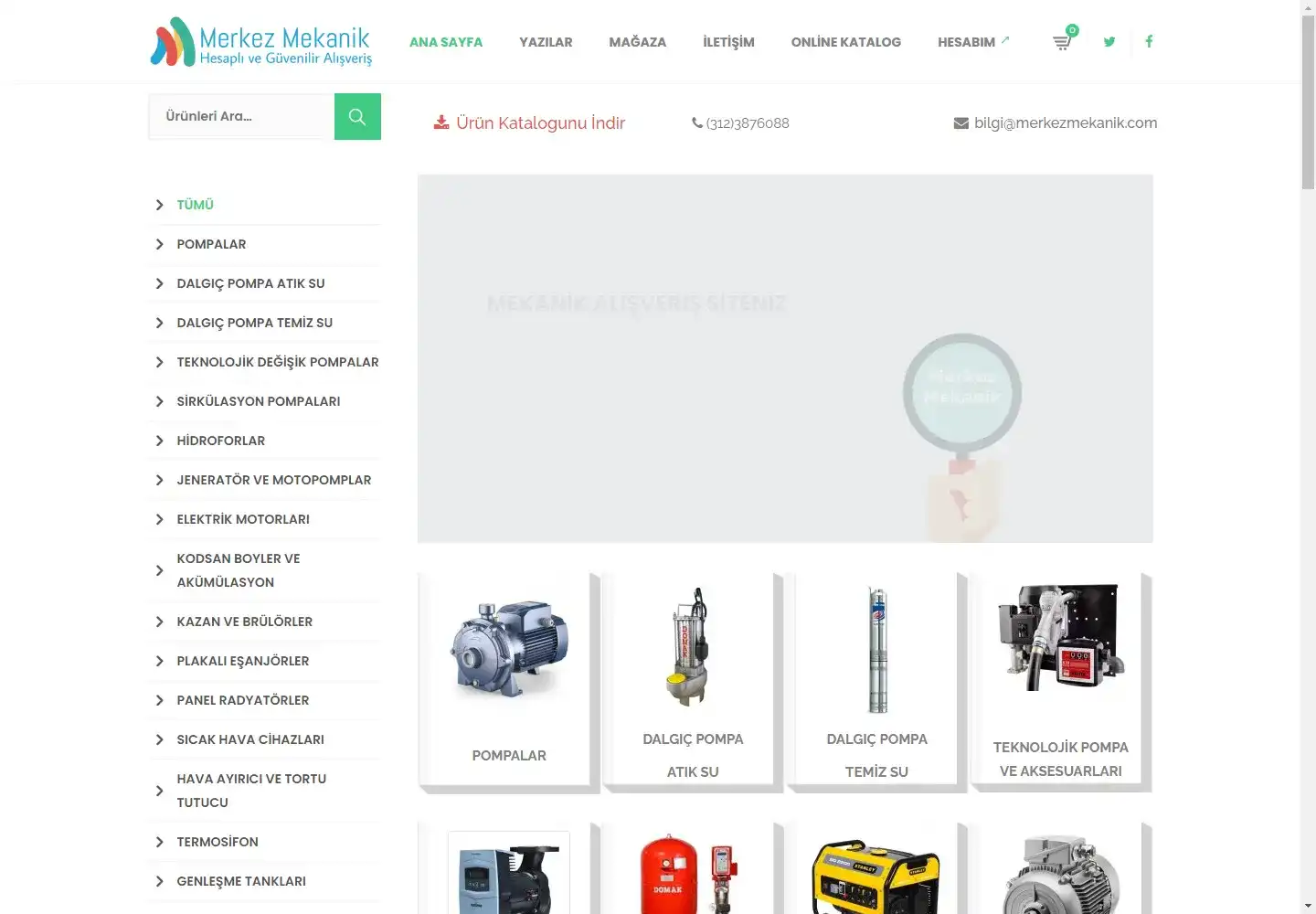The width and height of the screenshot is (1316, 914).
Task: Open the HESABIM menu item
Action: (x=966, y=42)
